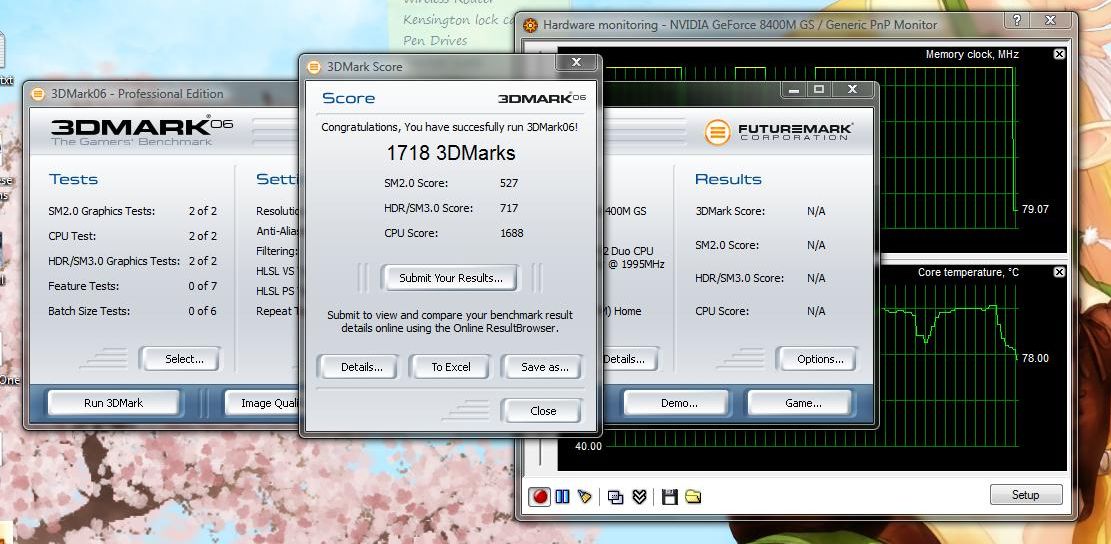The image size is (1111, 544).
Task: Click HDR/SM3.0 Score value 717
Action: point(509,208)
